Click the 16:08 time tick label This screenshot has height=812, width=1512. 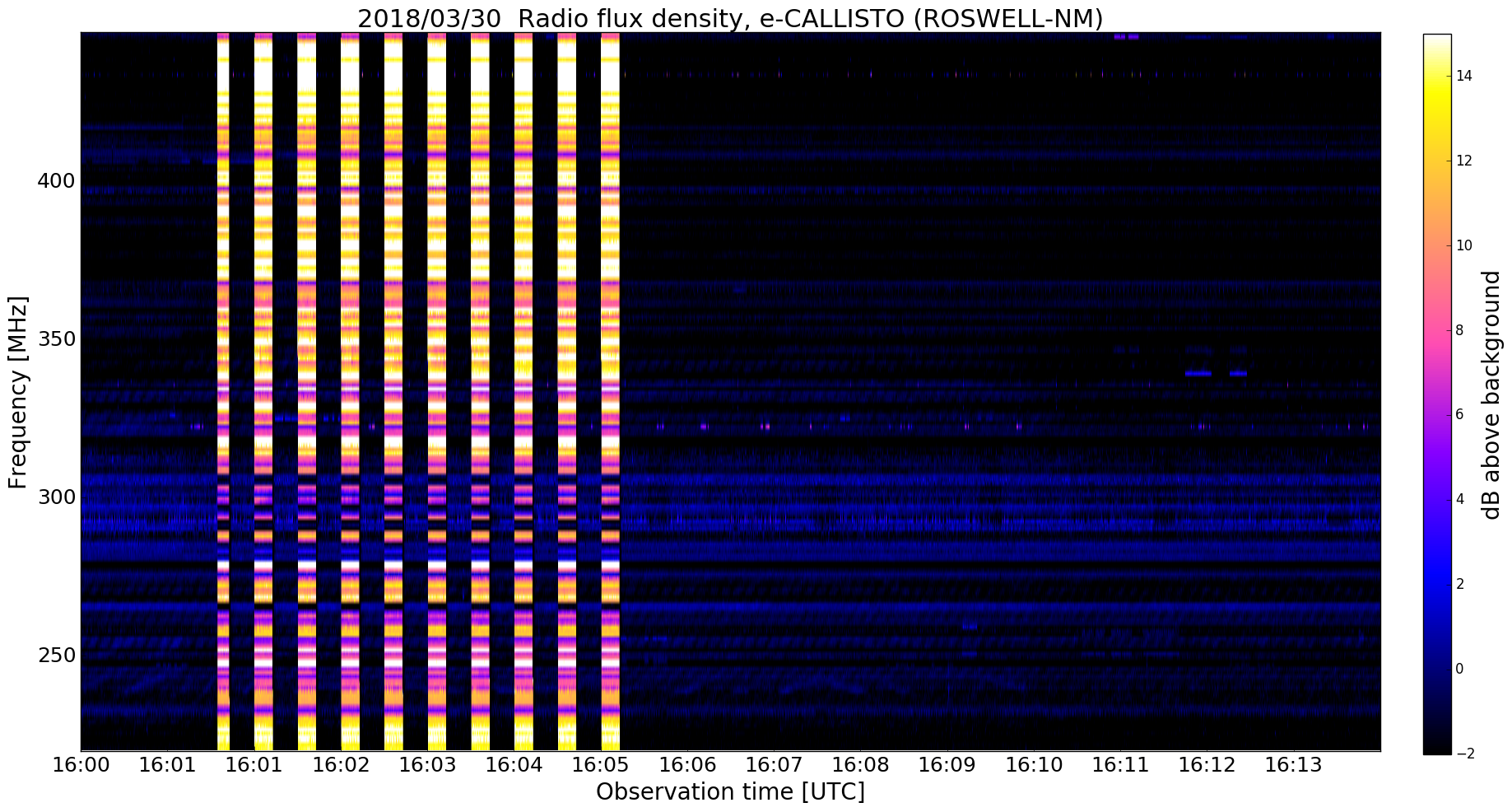pyautogui.click(x=860, y=765)
